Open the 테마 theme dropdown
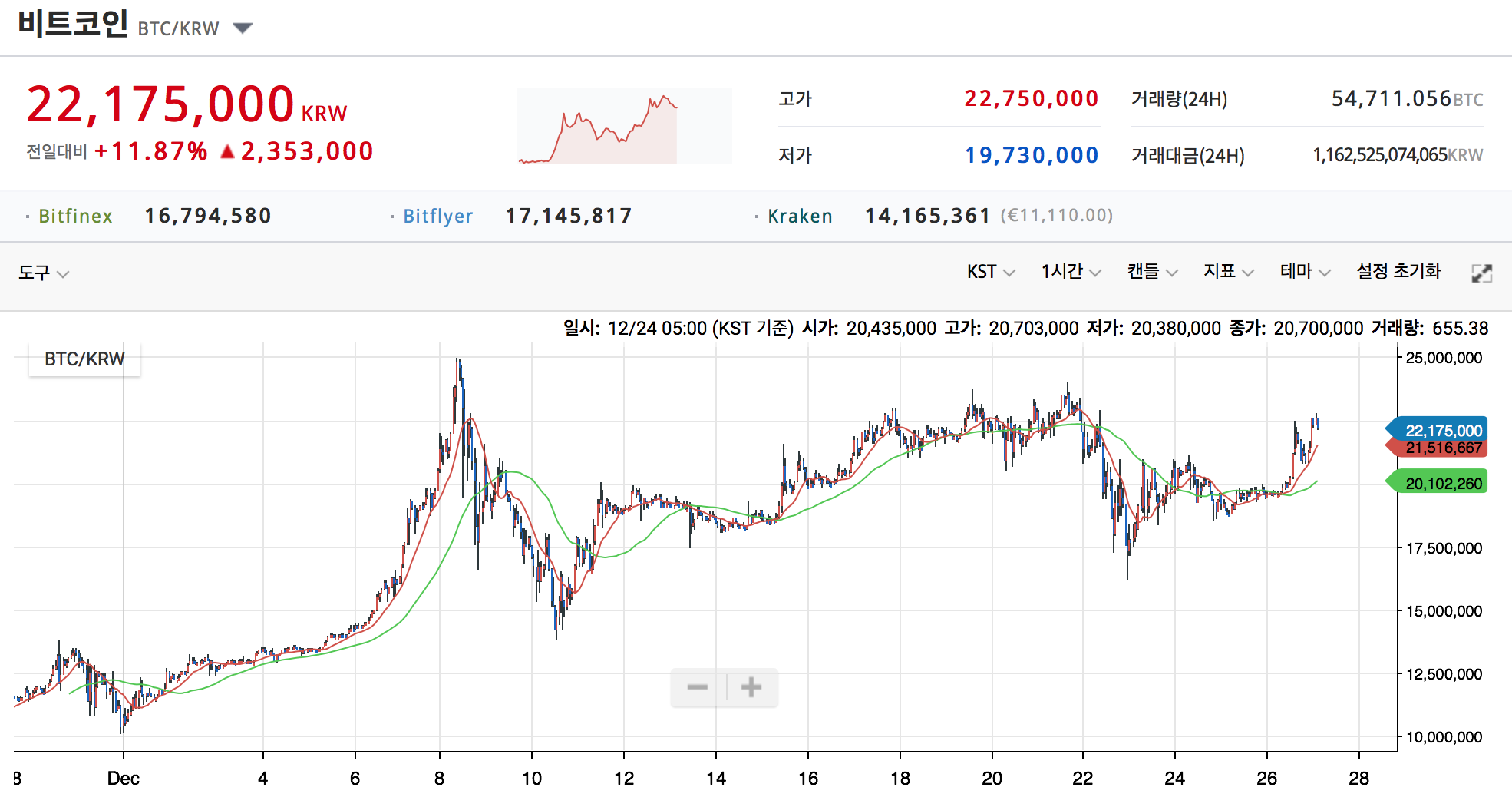Screen dimensions: 1512x797 (1305, 272)
